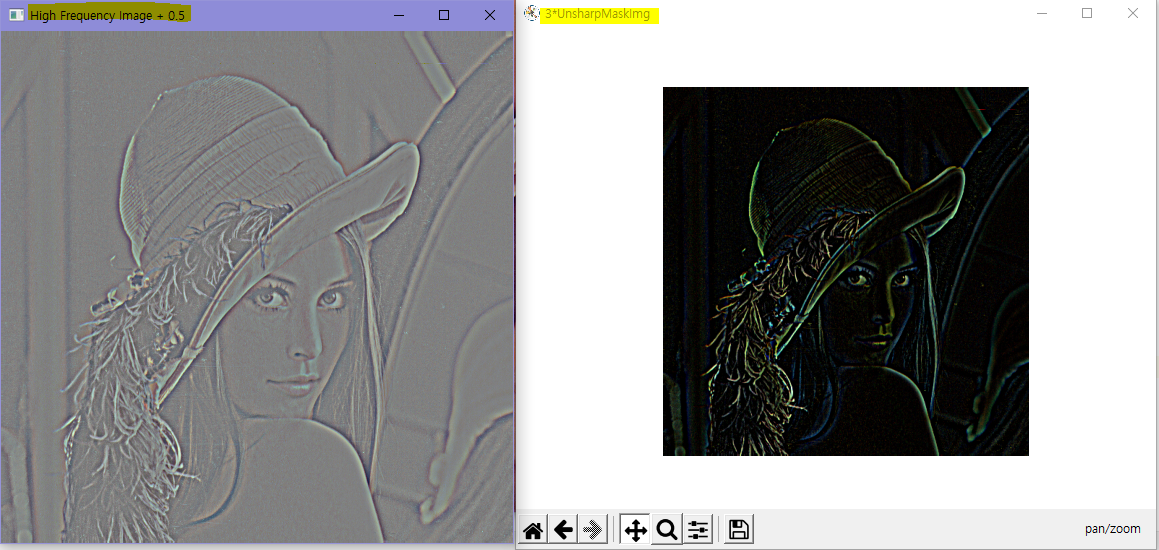Viewport: 1159px width, 550px height.
Task: Close the High Frequency Image window
Action: 489,15
